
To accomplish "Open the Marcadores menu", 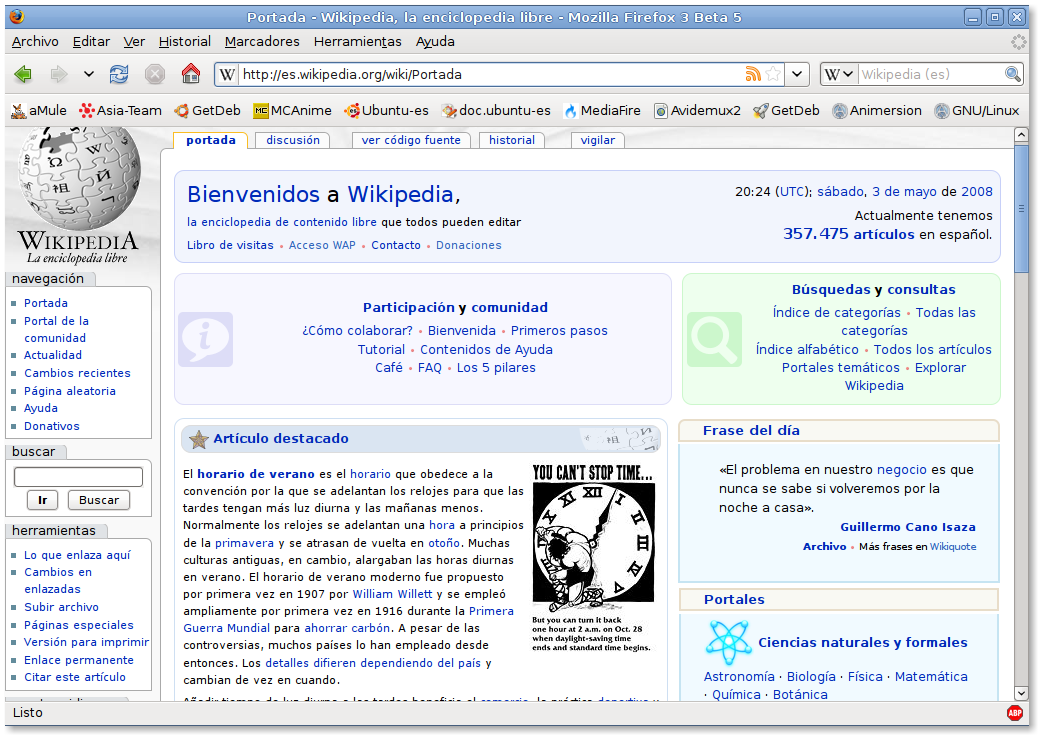I will [x=262, y=41].
